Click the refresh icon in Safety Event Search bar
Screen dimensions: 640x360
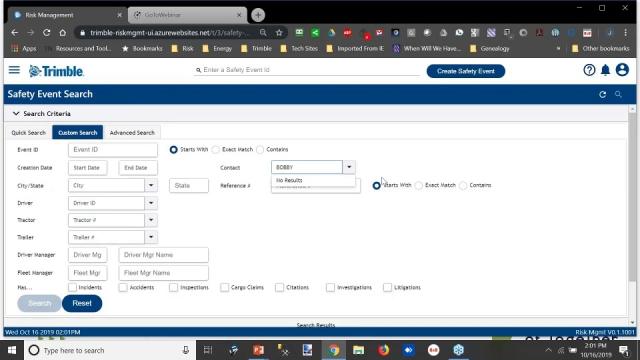(602, 94)
